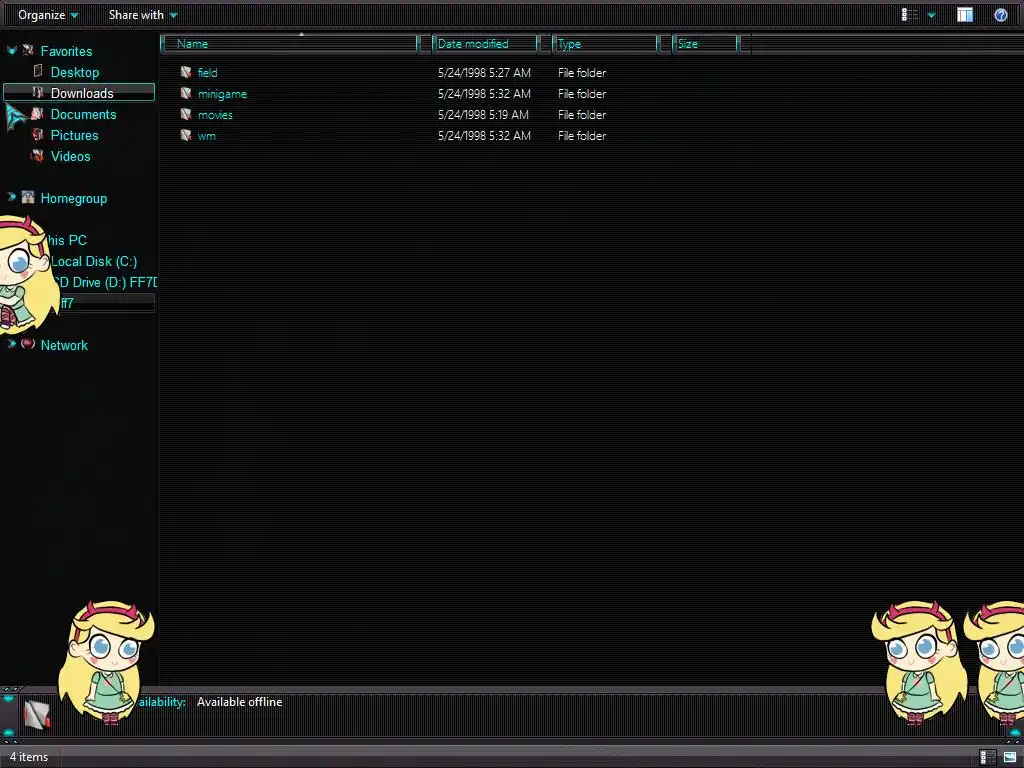Open Pictures in the sidebar
1024x768 pixels.
tap(74, 135)
